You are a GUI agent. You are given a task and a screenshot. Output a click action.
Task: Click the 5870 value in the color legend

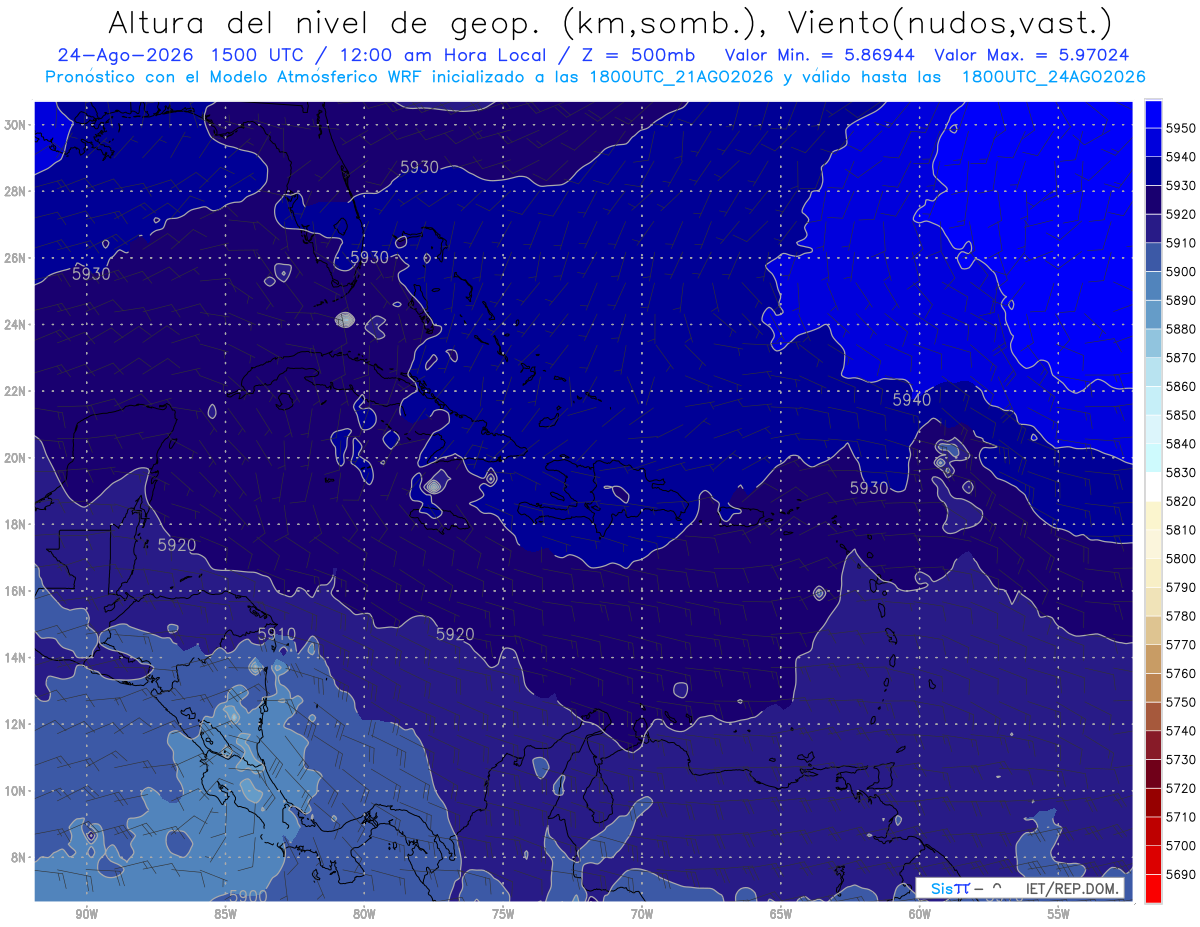point(1181,357)
